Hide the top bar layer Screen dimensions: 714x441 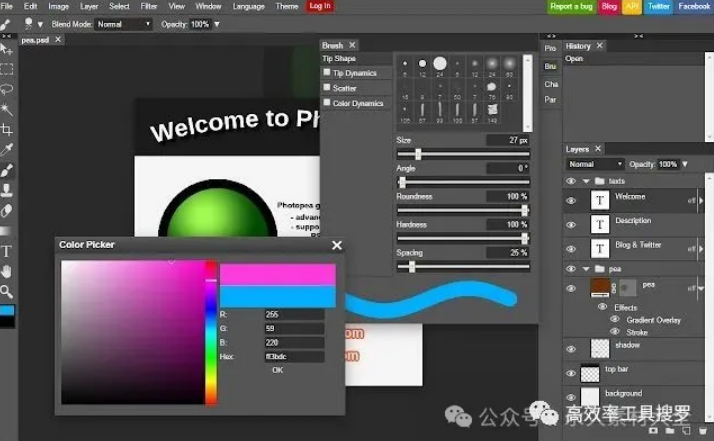[x=571, y=374]
